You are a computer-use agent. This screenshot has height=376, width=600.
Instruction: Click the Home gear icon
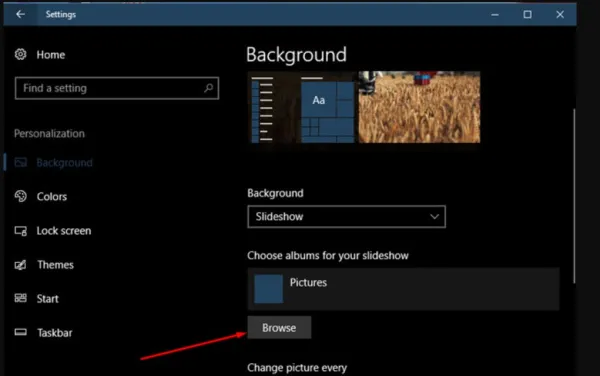click(x=21, y=54)
